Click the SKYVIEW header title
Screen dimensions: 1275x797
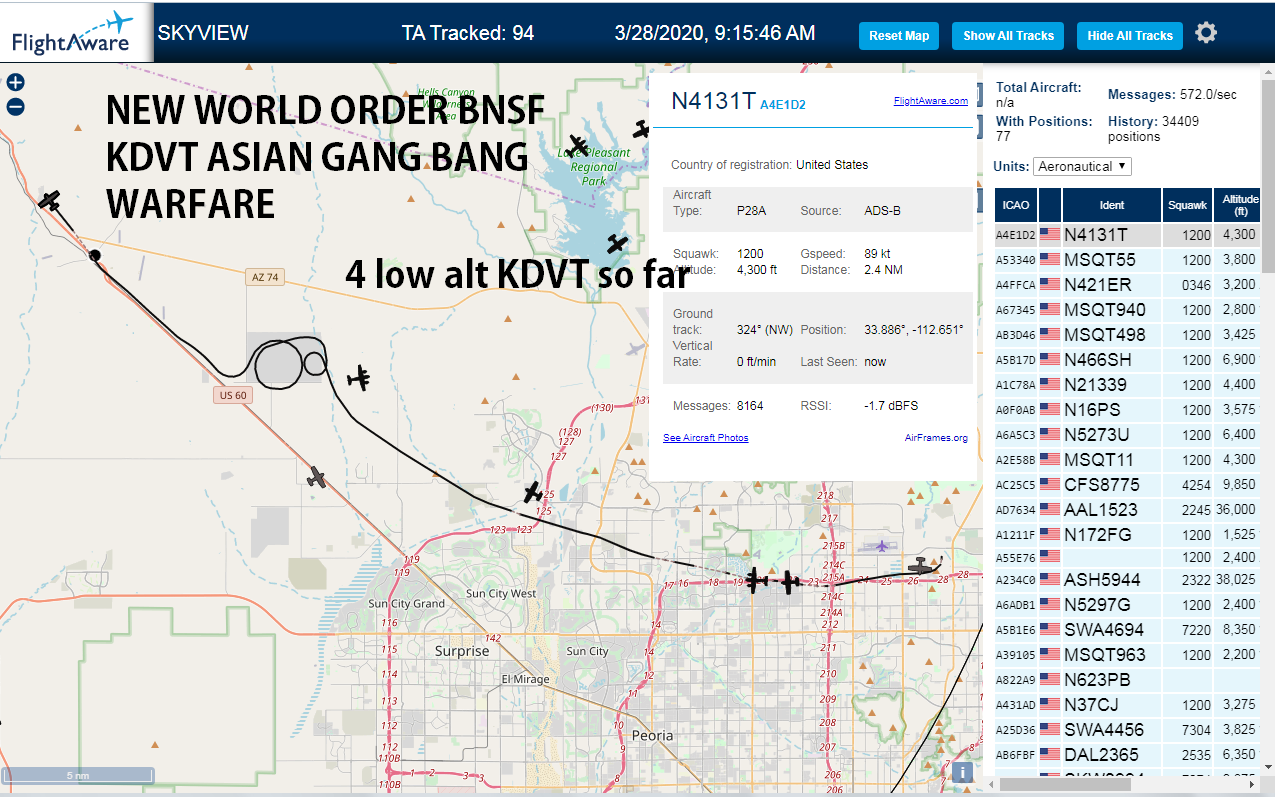point(203,33)
